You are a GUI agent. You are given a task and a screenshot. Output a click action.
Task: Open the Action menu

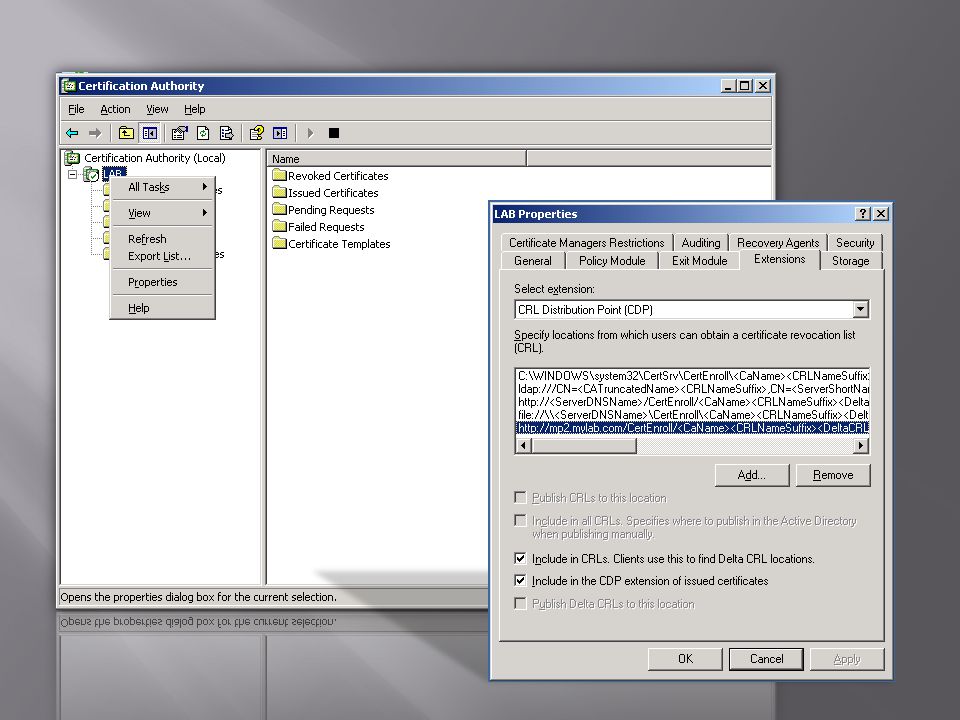coord(115,109)
